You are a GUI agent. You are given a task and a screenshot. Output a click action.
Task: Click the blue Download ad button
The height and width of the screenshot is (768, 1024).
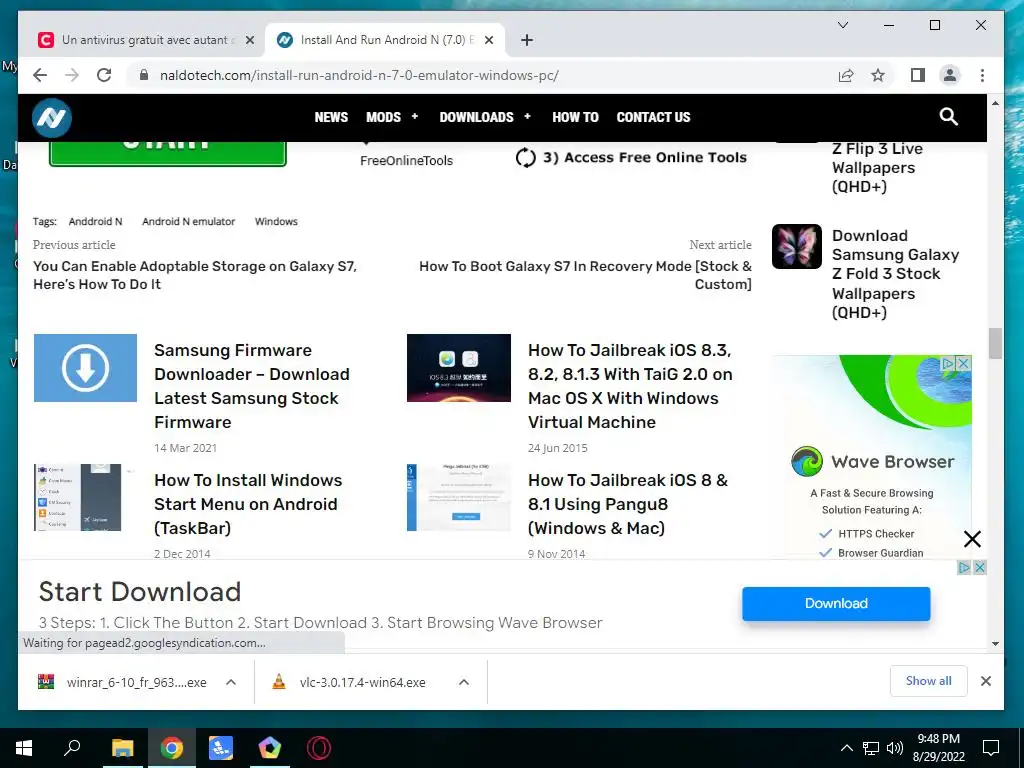[x=836, y=603]
